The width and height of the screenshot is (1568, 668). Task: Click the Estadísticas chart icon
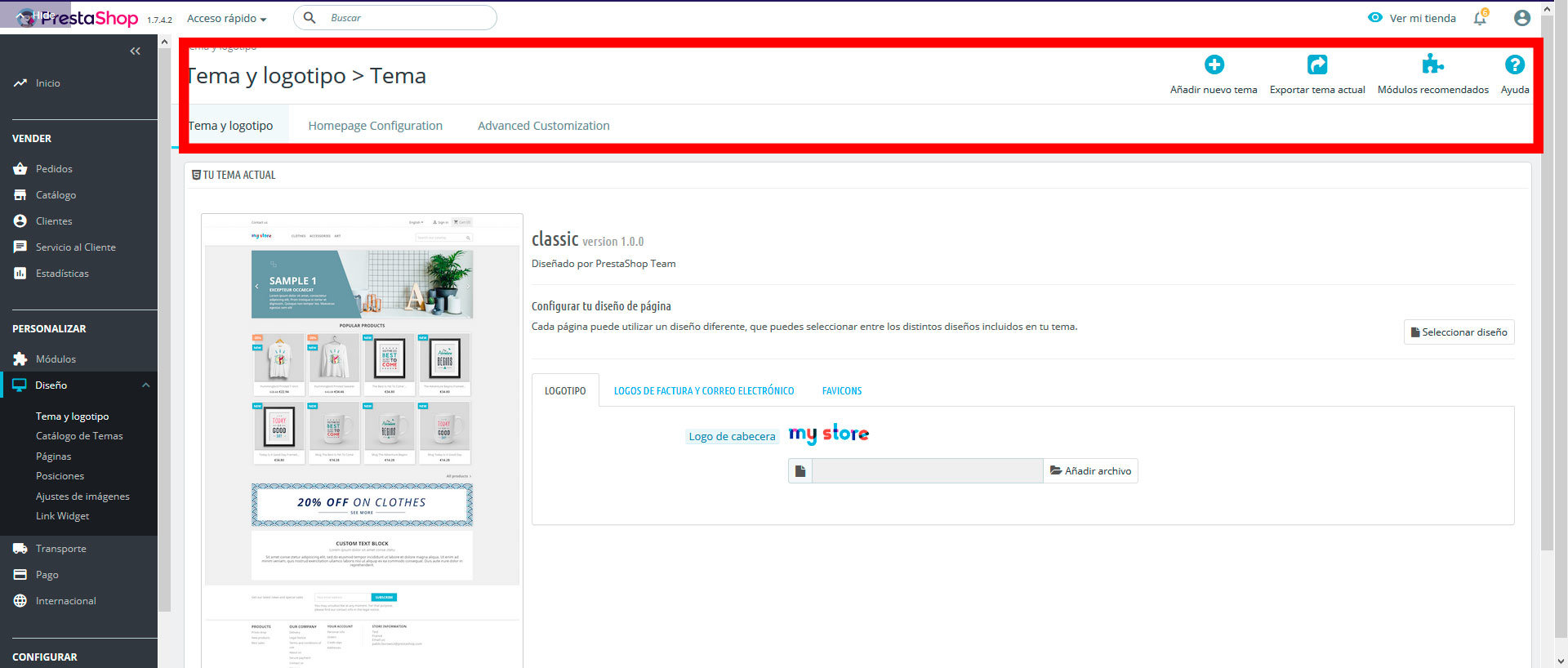pyautogui.click(x=20, y=274)
